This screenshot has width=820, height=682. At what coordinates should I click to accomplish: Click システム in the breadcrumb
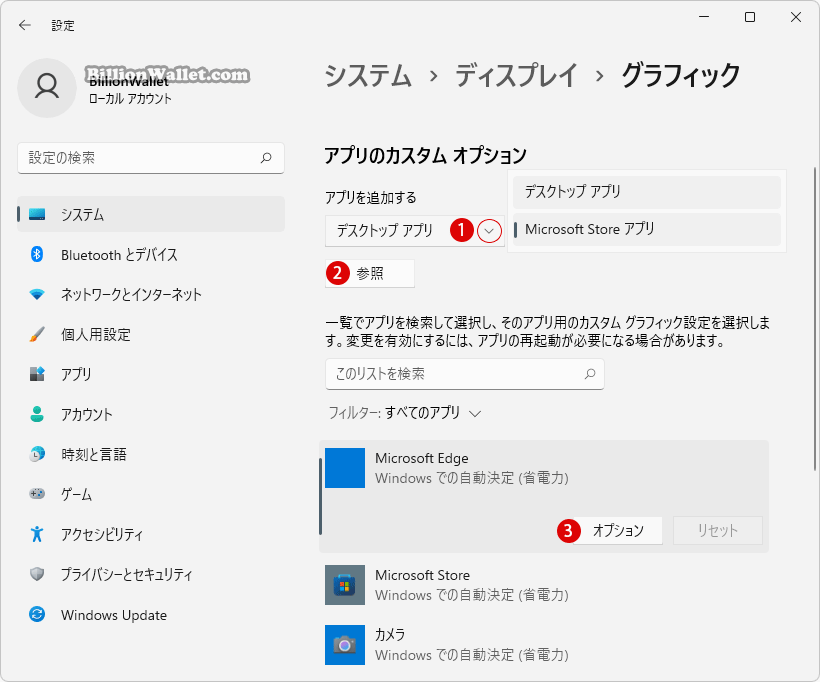[x=368, y=75]
